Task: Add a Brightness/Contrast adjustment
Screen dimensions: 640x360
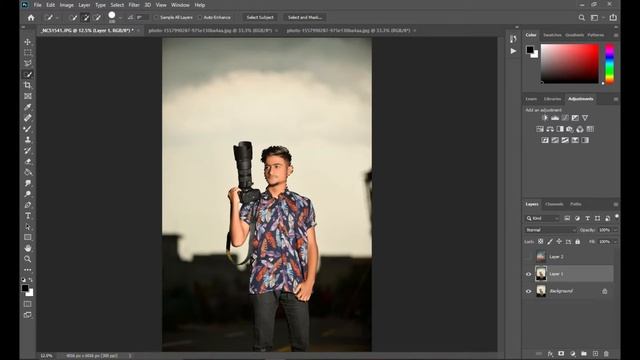Action: (x=545, y=118)
